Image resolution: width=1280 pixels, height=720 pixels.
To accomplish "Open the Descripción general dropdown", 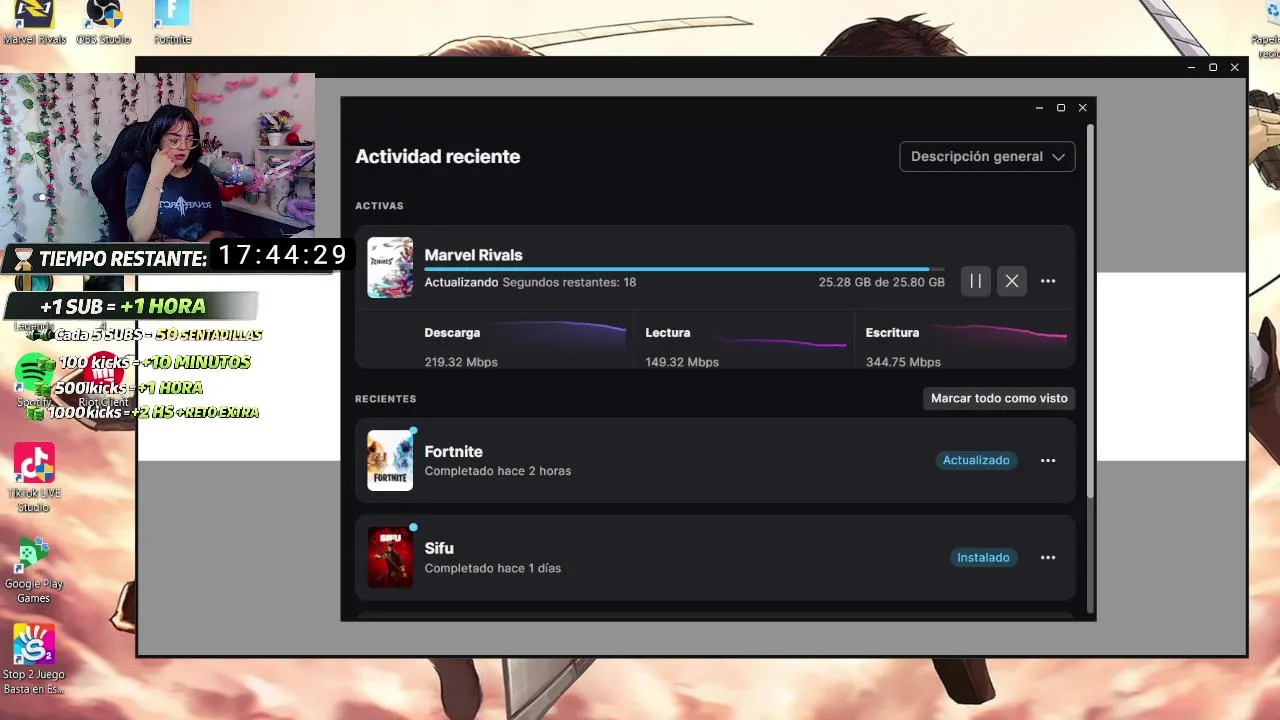I will (987, 156).
